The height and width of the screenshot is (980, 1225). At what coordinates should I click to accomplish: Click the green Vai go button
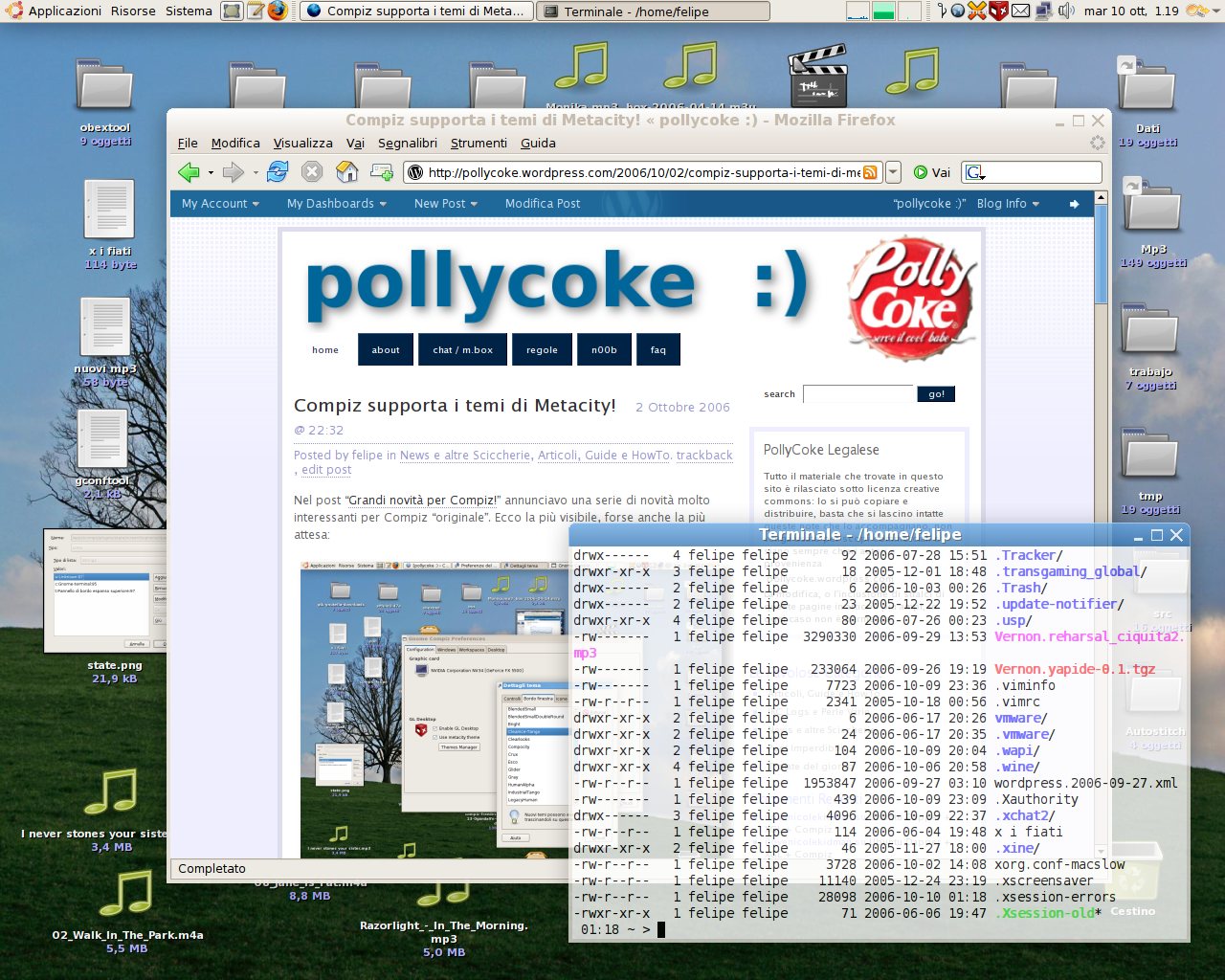(x=932, y=172)
